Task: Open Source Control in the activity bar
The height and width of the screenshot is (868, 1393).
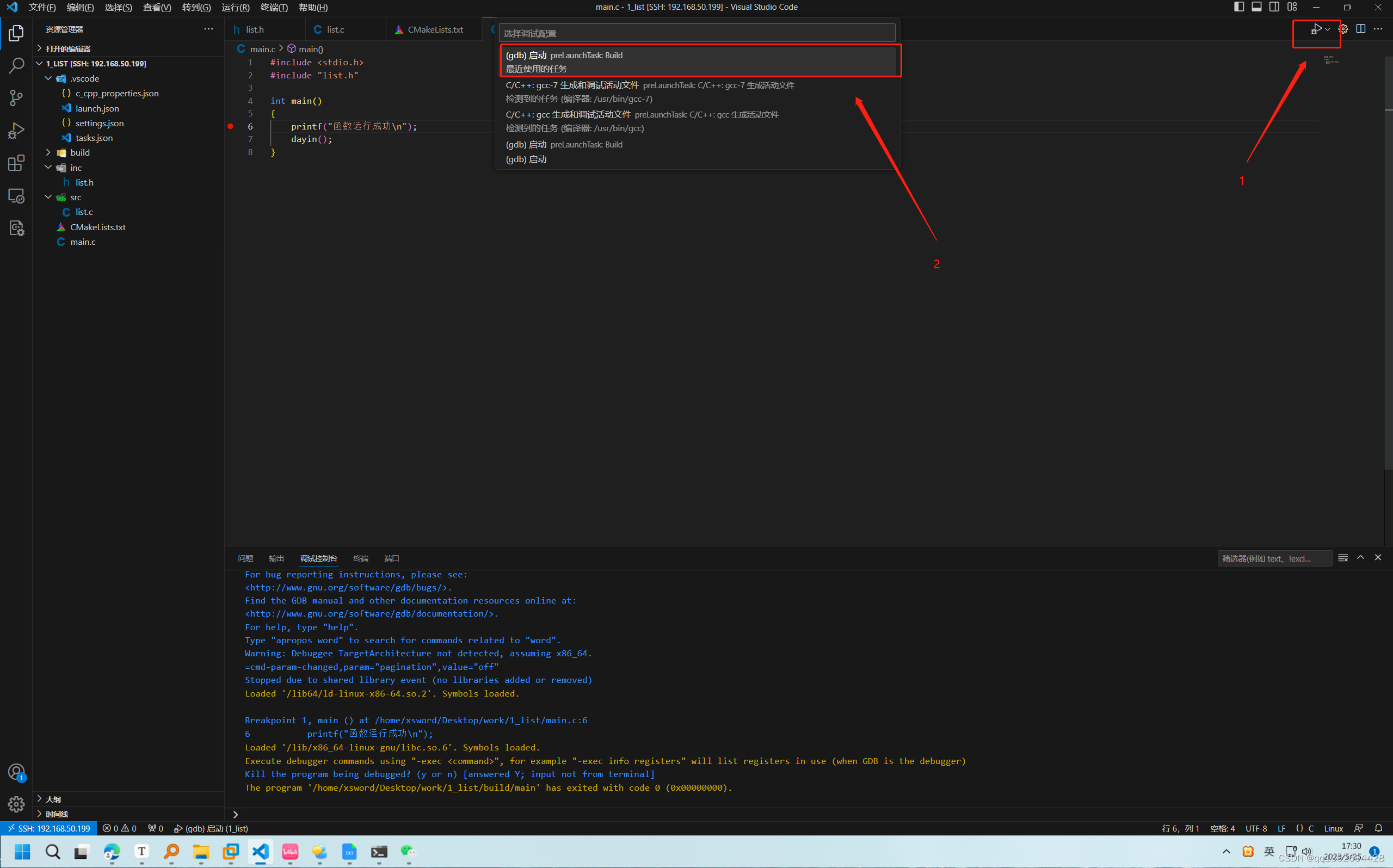Action: [16, 97]
